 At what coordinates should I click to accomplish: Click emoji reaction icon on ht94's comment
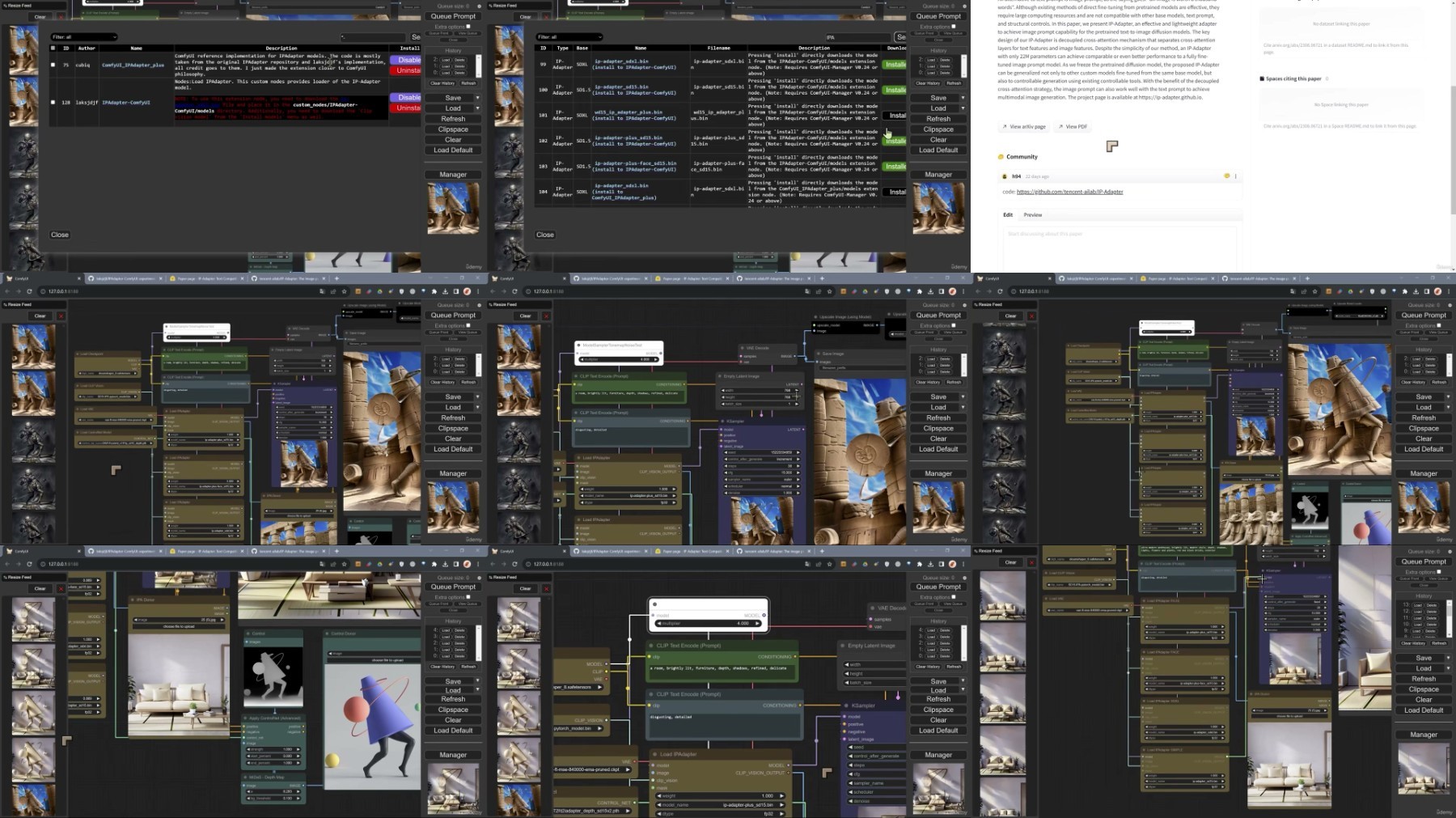point(1226,176)
